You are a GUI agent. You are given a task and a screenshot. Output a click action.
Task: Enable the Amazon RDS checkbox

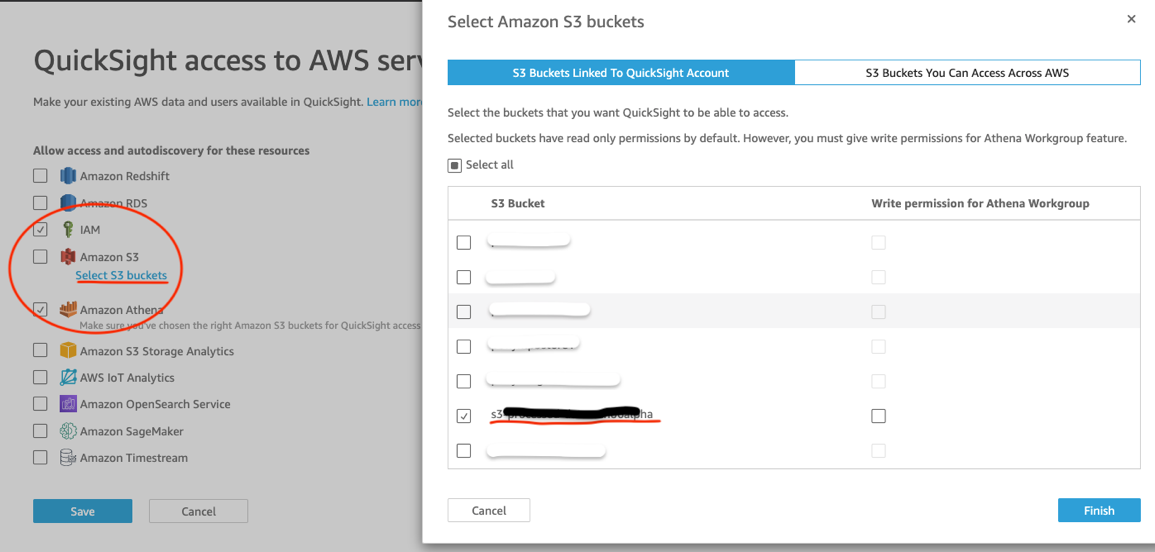41,203
